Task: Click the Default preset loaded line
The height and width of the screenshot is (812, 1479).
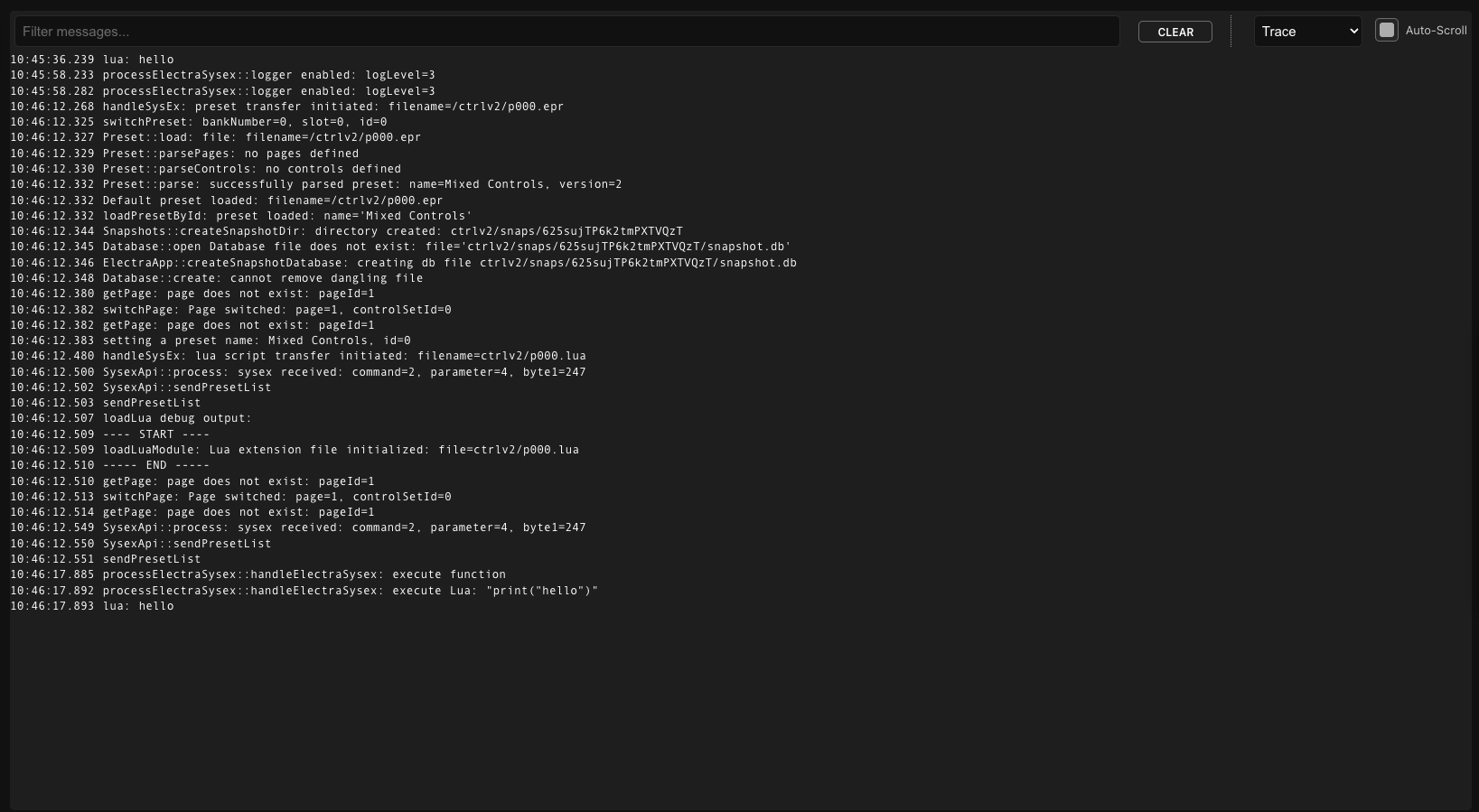Action: pyautogui.click(x=226, y=201)
